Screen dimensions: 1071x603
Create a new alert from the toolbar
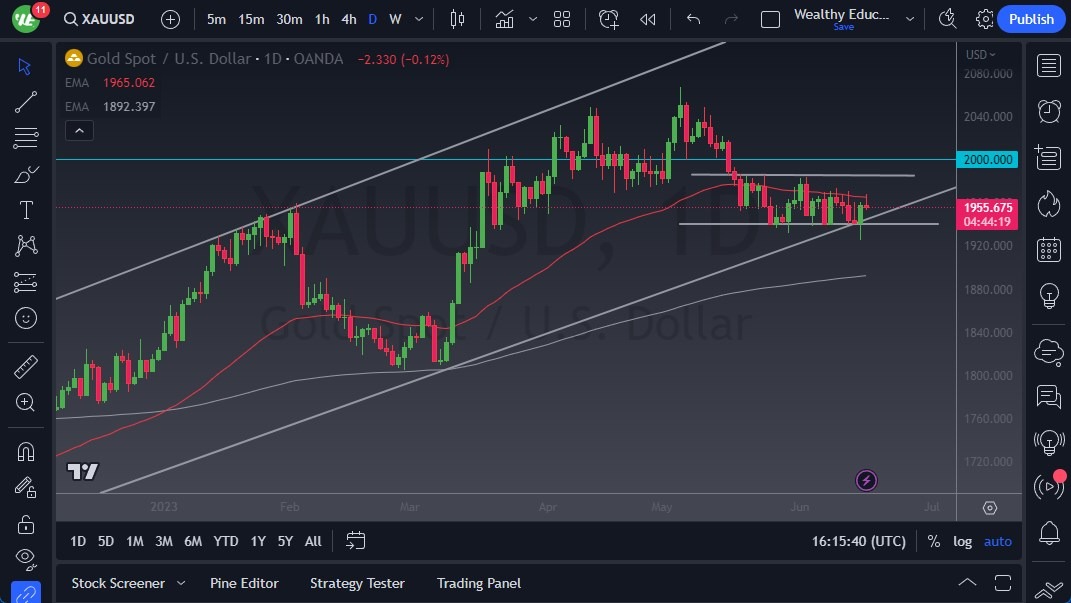click(608, 19)
